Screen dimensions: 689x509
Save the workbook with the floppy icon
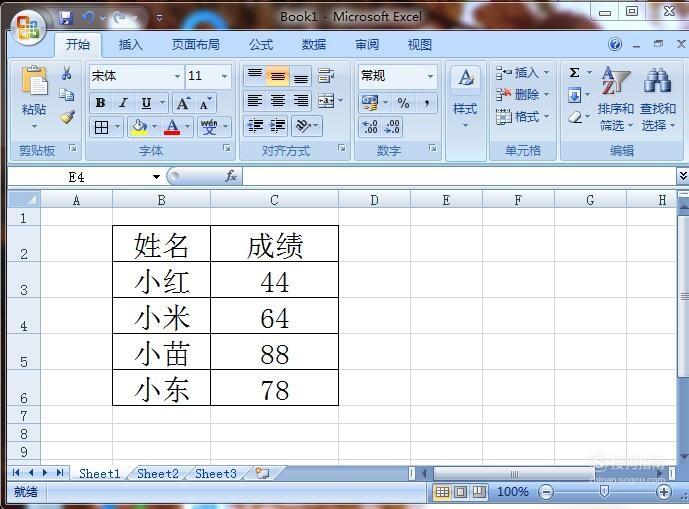66,17
